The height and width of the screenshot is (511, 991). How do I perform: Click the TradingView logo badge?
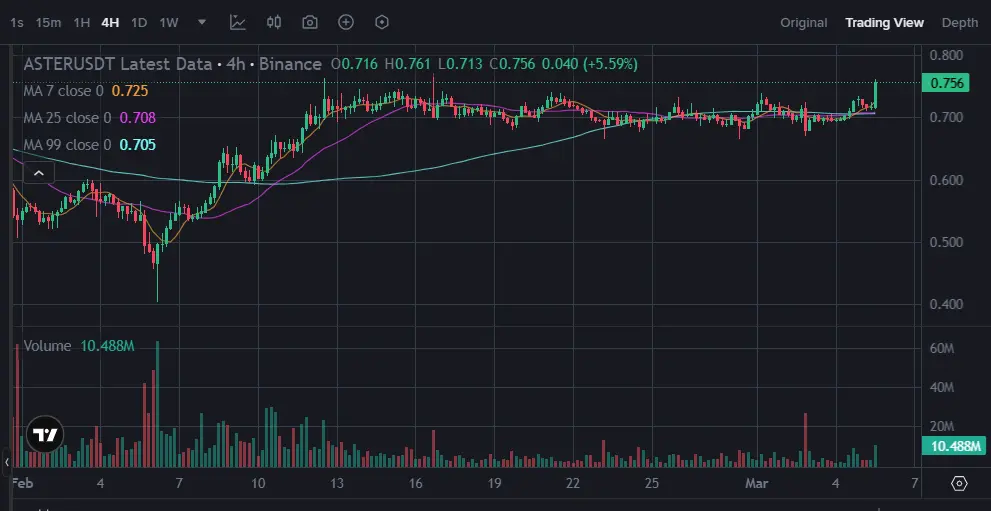45,435
